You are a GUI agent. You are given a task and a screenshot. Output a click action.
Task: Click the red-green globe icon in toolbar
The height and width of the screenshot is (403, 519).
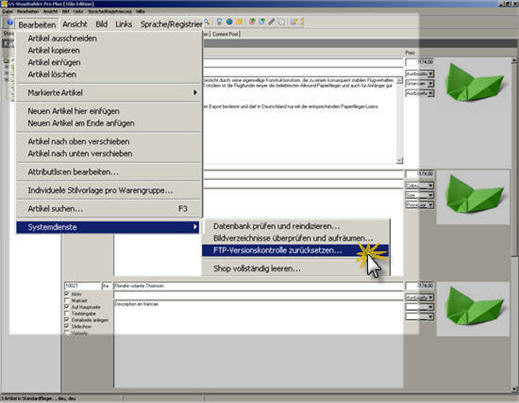click(x=252, y=22)
